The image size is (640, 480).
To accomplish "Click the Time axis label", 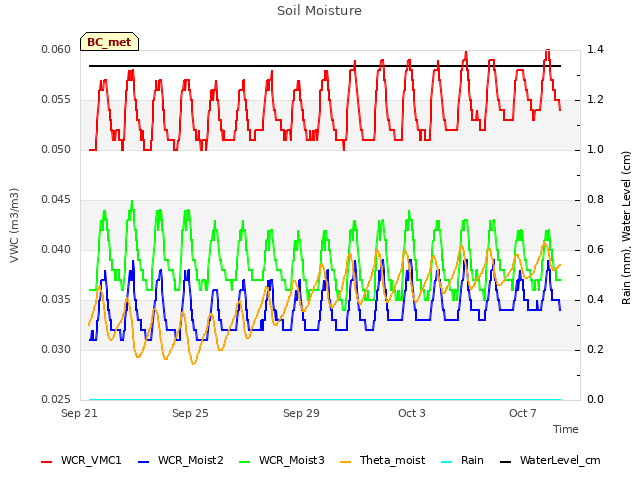I will (x=566, y=429).
